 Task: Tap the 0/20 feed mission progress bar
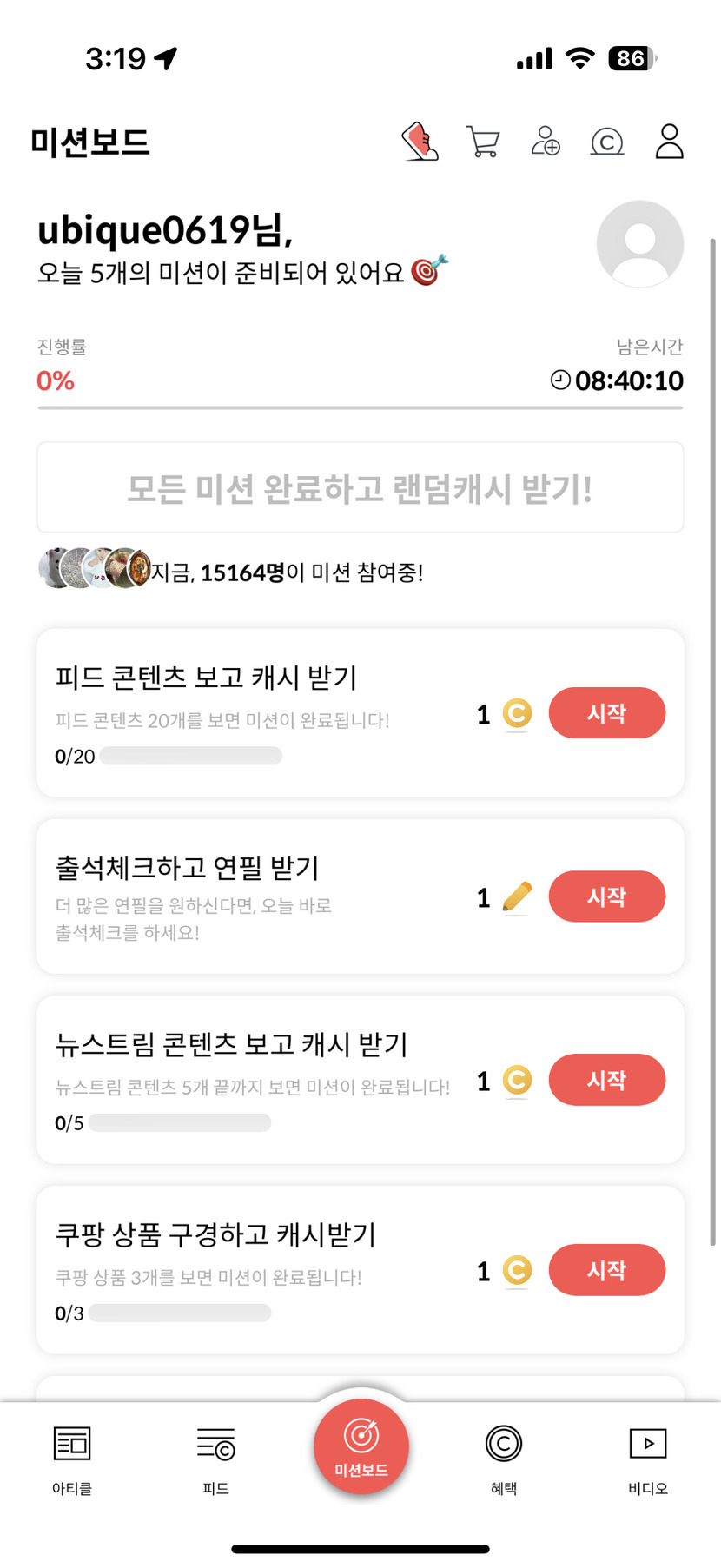[x=190, y=756]
